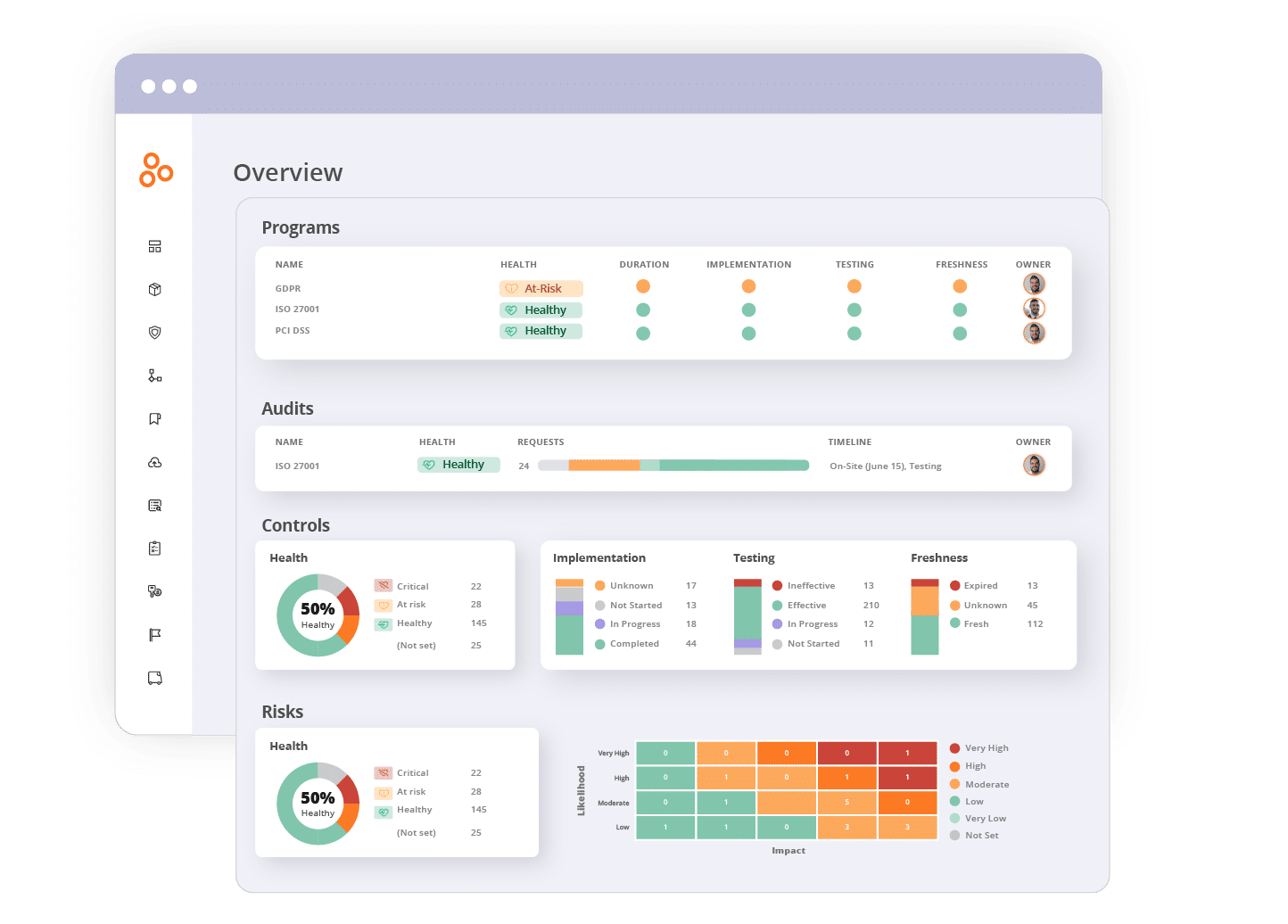This screenshot has height=924, width=1288.
Task: Click Completed entry in Implementation legend
Action: tap(646, 644)
